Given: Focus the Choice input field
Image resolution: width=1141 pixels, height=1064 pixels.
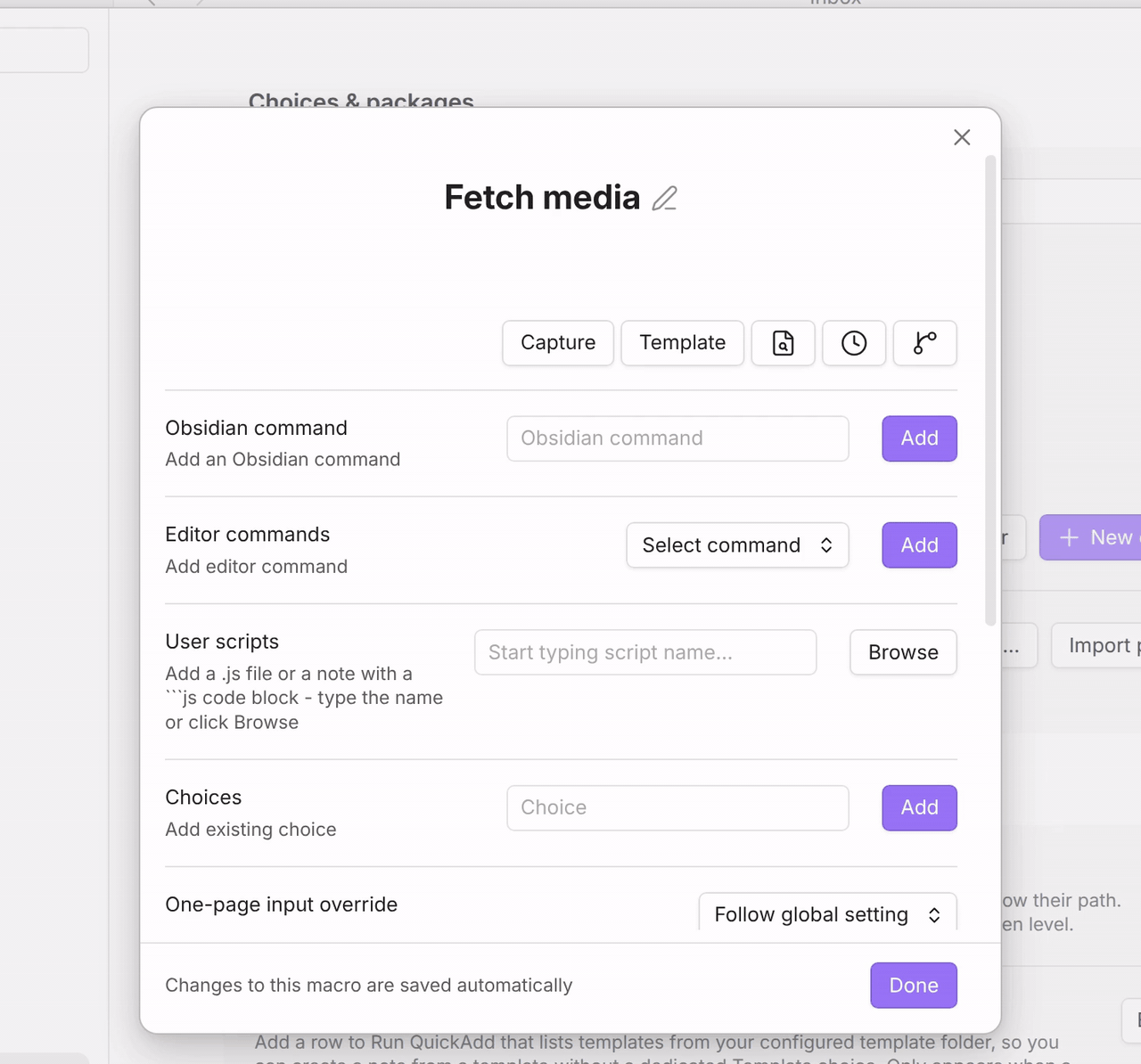Looking at the screenshot, I should click(x=677, y=807).
